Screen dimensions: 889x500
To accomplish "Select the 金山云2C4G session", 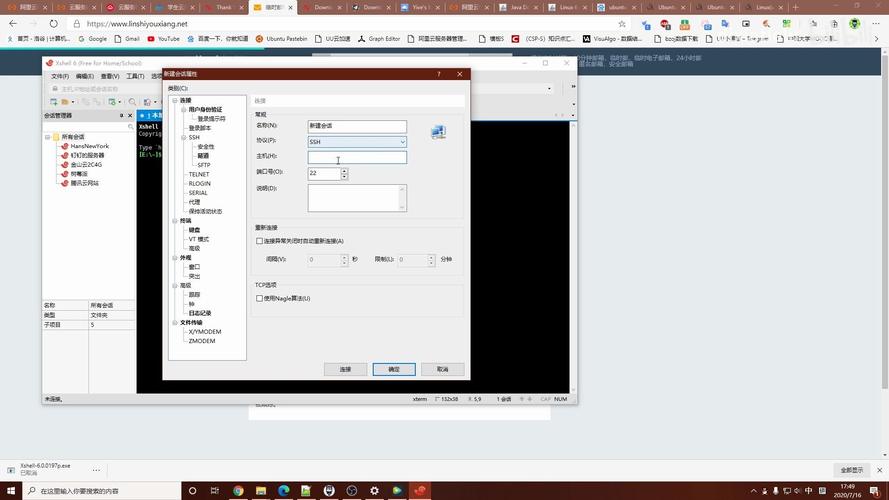I will [x=86, y=164].
